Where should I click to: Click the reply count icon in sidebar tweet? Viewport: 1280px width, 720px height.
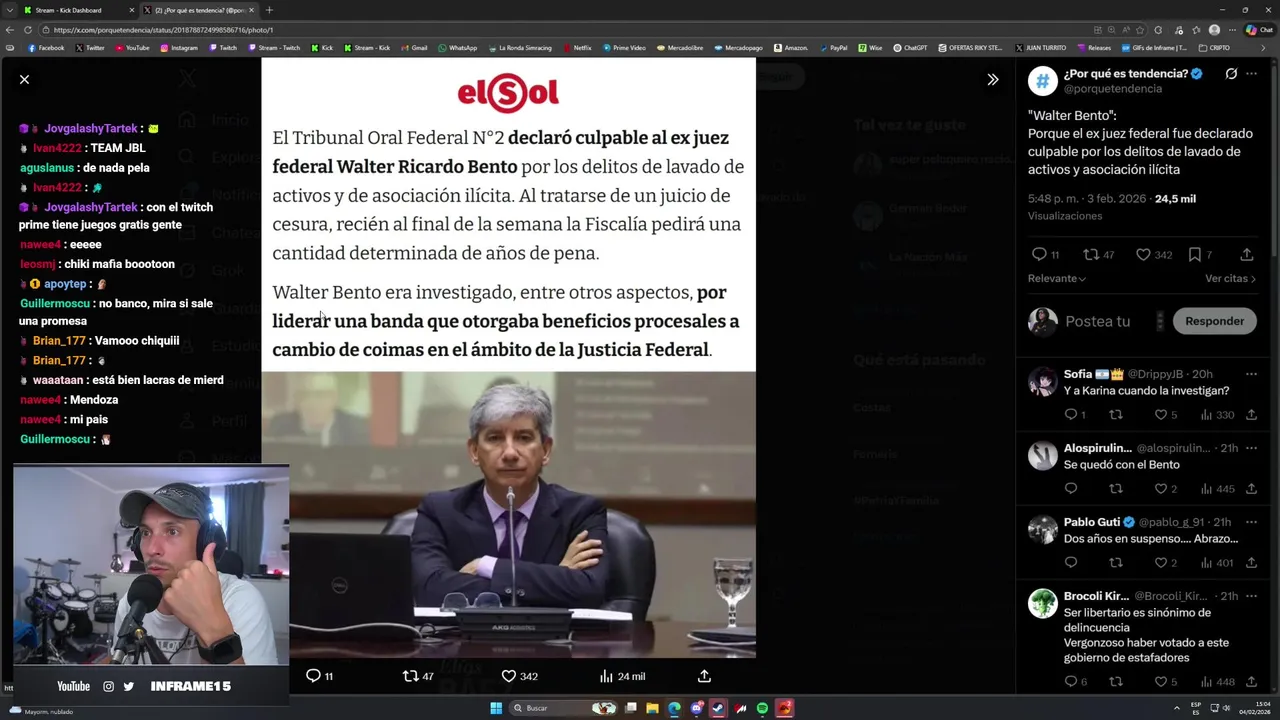[x=1039, y=255]
